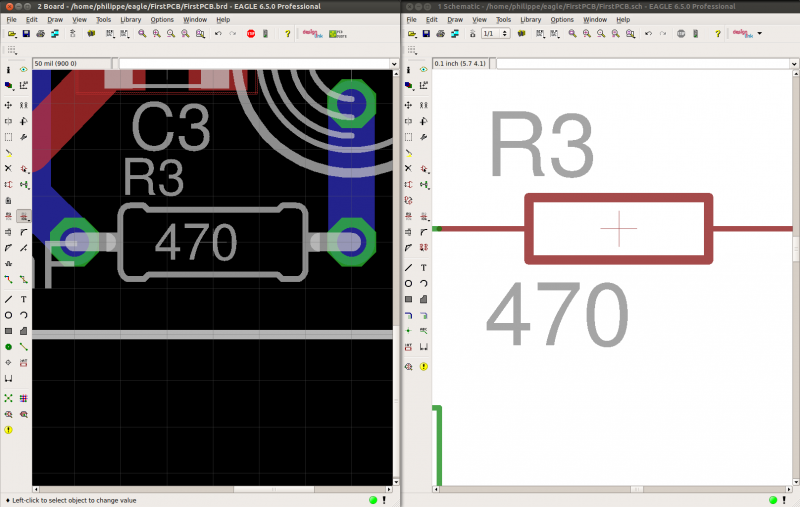The image size is (800, 507).
Task: Select the Info tool in Board palette
Action: (9, 70)
